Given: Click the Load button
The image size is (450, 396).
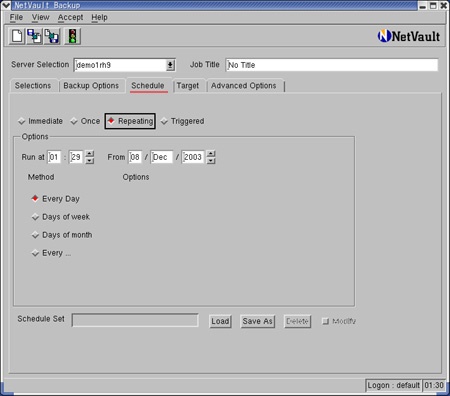Looking at the screenshot, I should pyautogui.click(x=220, y=321).
